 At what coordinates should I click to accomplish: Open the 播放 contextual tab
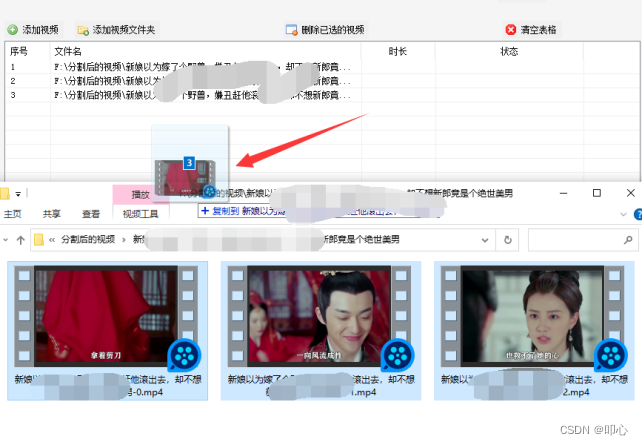point(141,194)
